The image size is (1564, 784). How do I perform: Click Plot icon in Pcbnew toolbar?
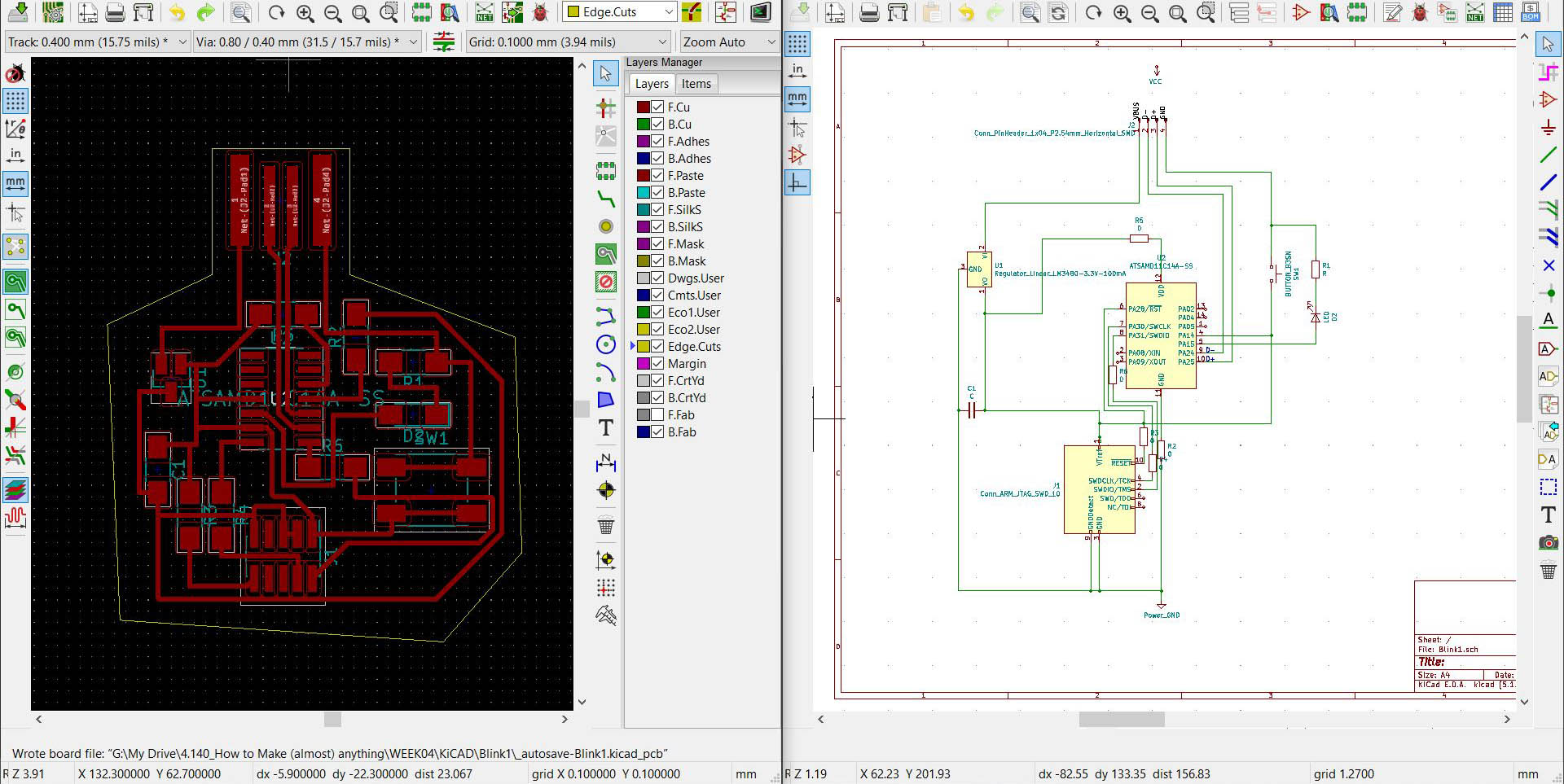coord(143,11)
